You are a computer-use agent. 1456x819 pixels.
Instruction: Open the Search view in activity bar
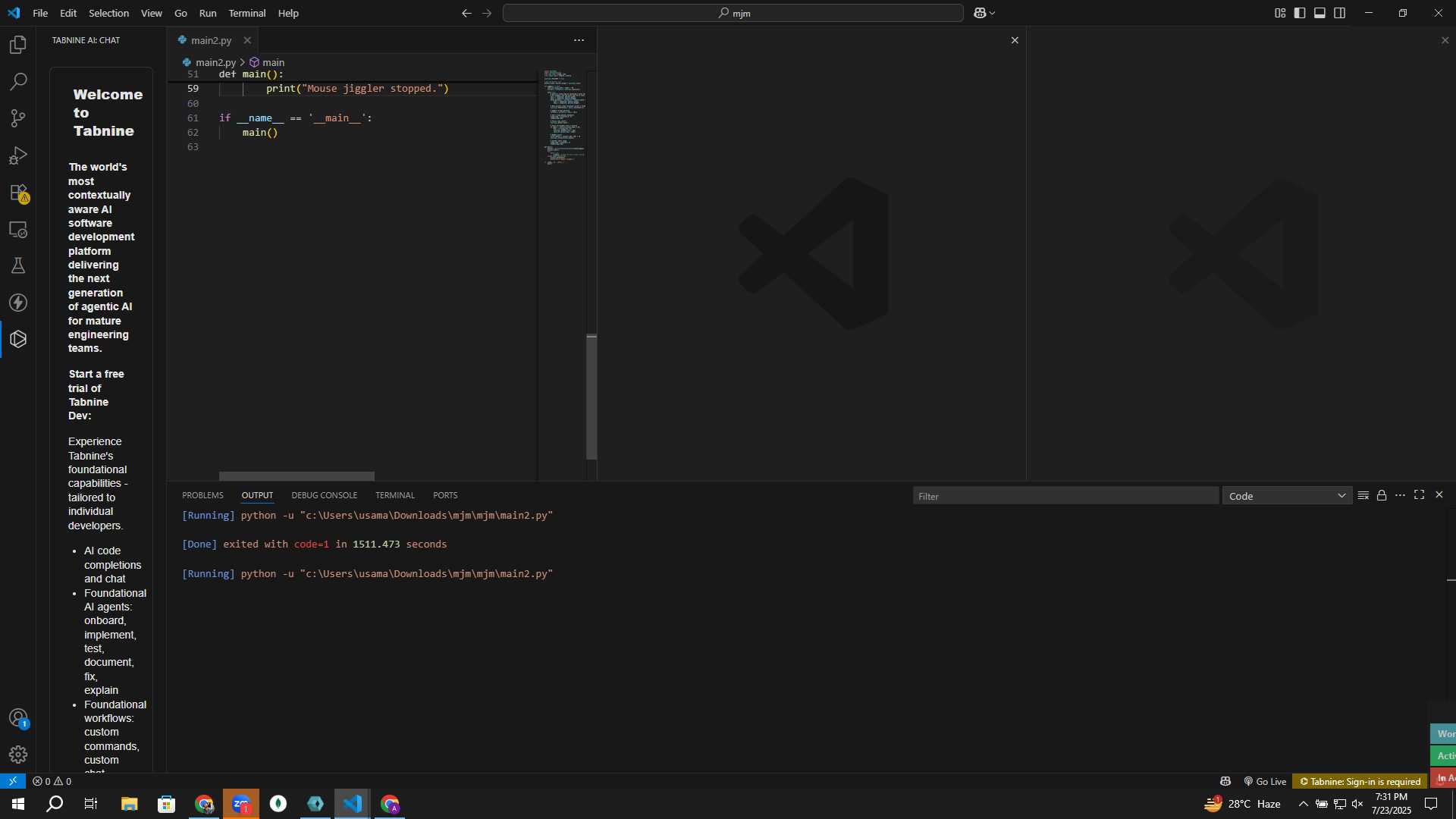(18, 81)
